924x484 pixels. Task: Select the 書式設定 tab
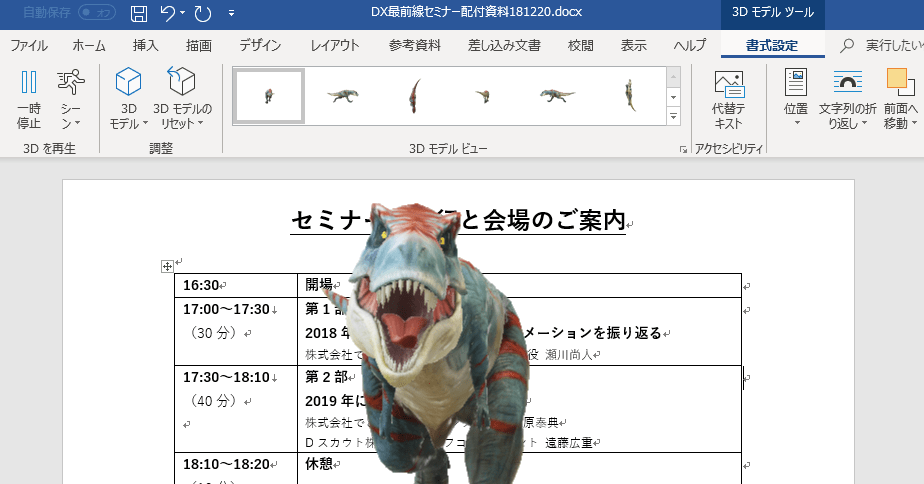pyautogui.click(x=772, y=45)
